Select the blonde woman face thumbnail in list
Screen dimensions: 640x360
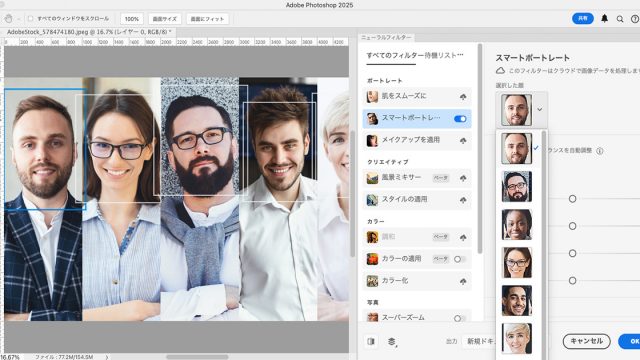tap(517, 338)
